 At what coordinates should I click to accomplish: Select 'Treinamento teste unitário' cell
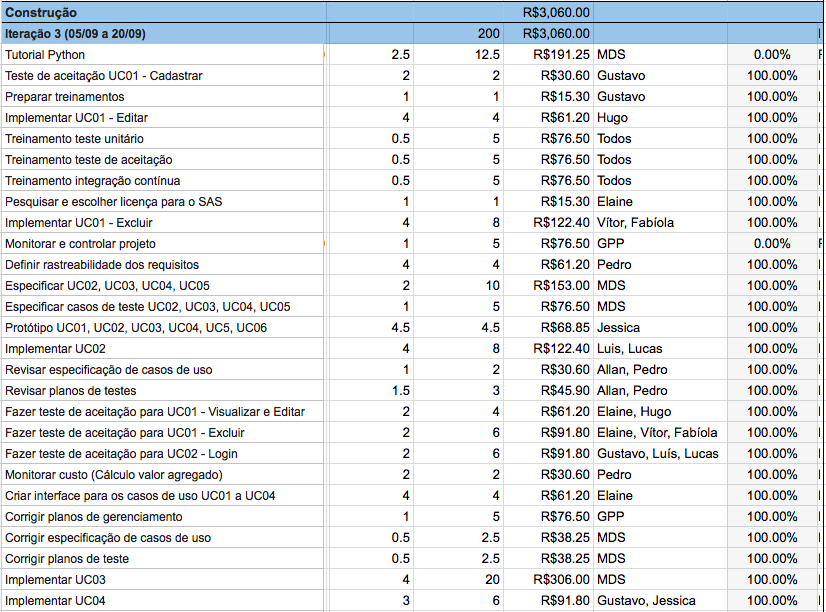pyautogui.click(x=162, y=139)
